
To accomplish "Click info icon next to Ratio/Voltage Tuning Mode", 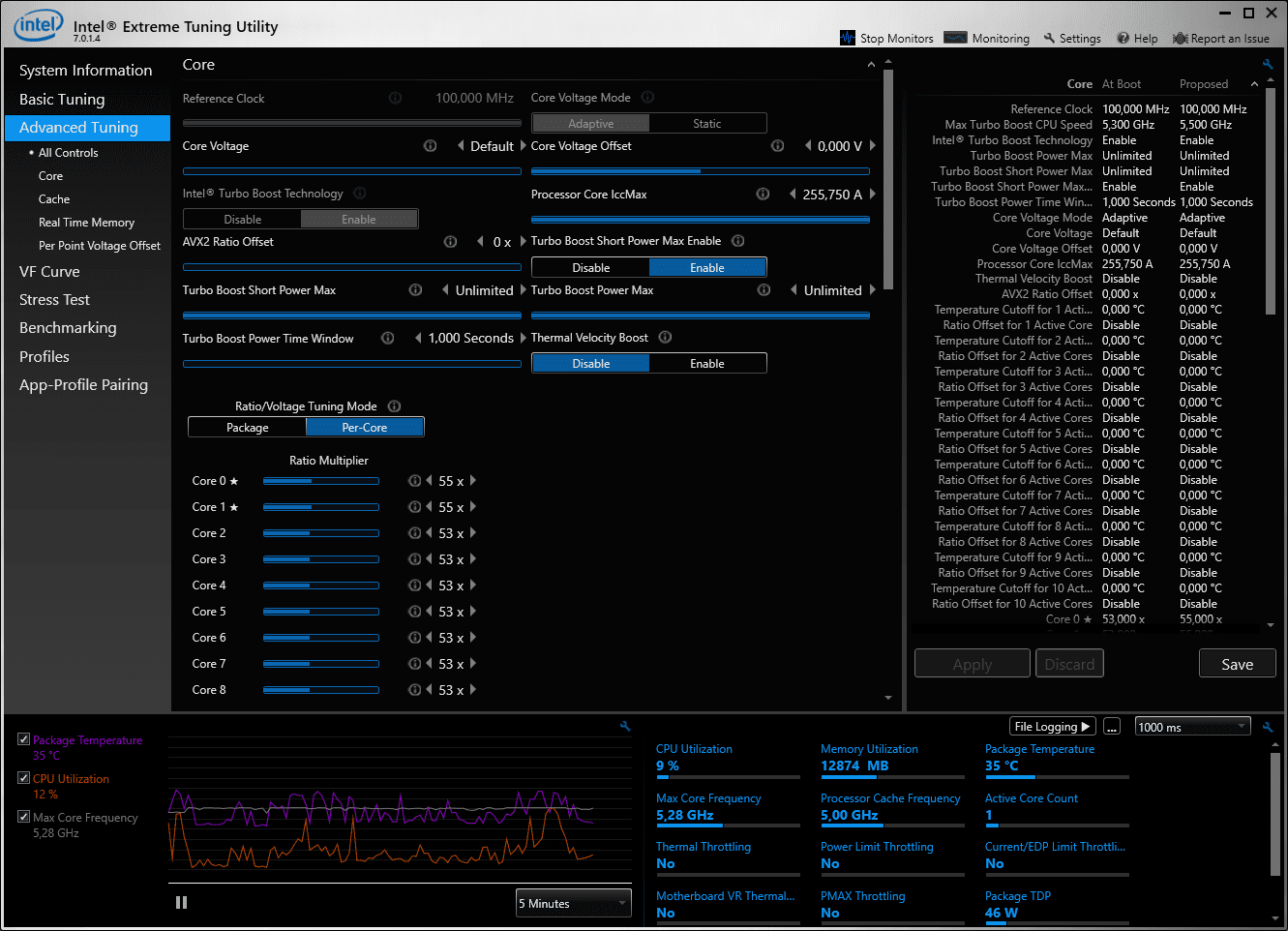I will [x=394, y=405].
